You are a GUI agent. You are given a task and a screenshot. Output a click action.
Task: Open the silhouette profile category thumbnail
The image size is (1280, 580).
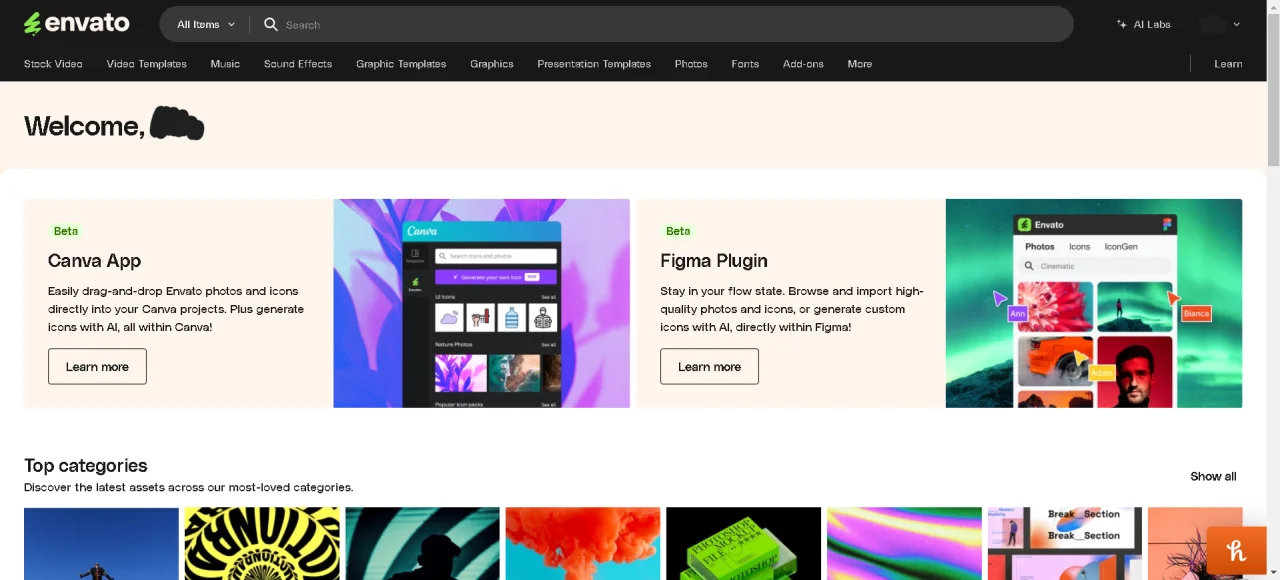(x=422, y=543)
